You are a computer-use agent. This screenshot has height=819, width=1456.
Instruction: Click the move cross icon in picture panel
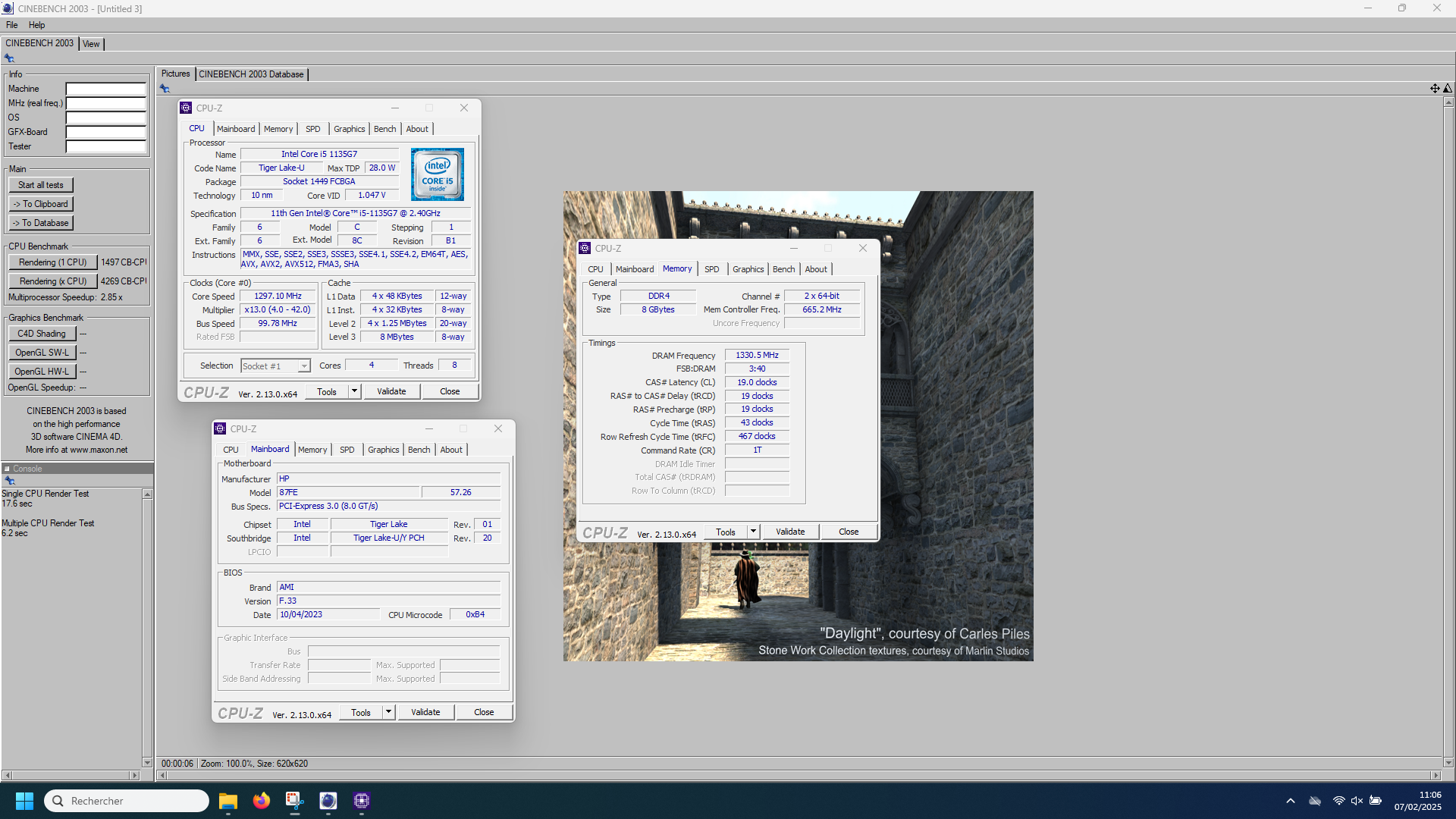click(1435, 89)
